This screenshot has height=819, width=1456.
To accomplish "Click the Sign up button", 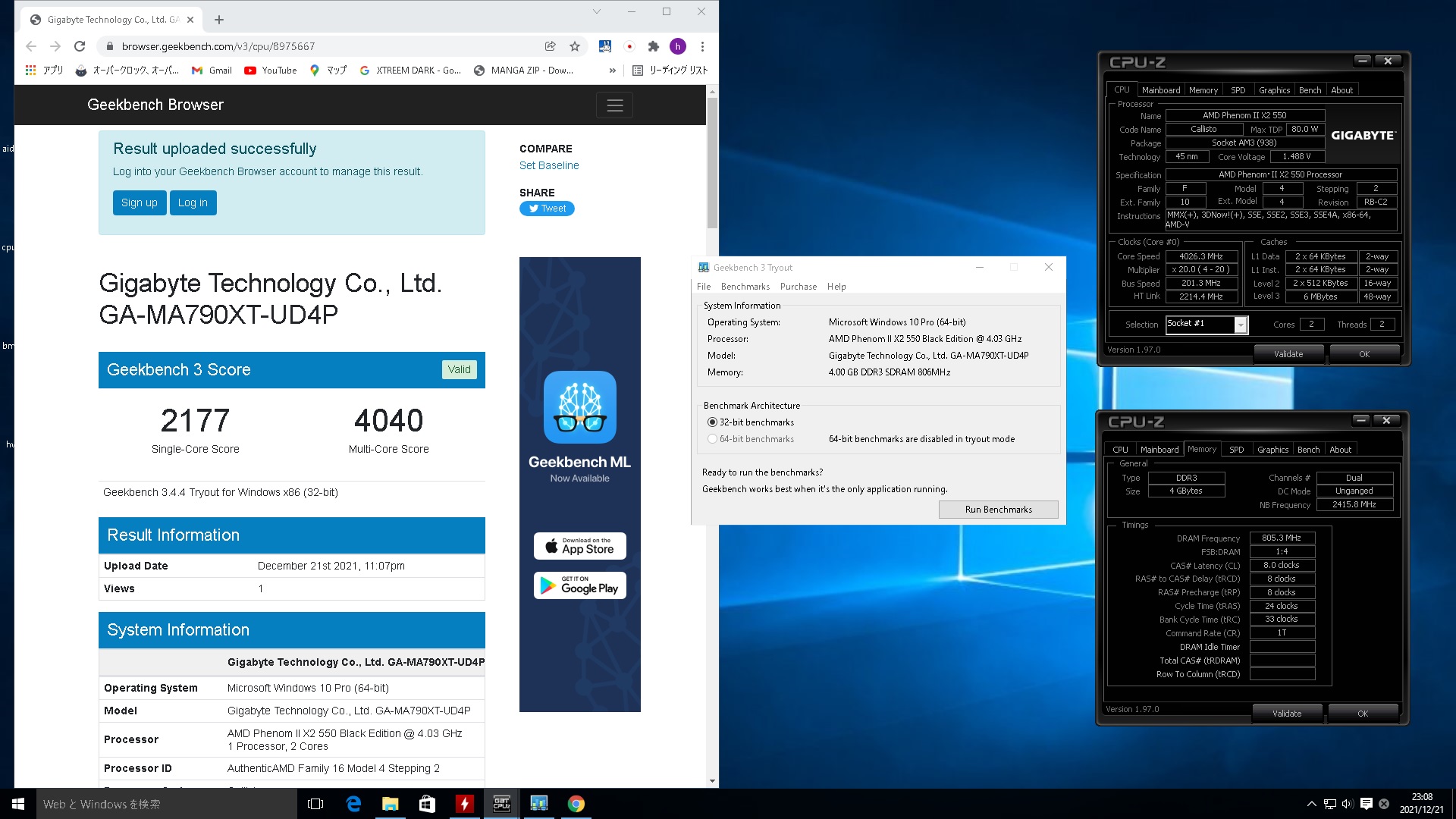I will tap(140, 202).
